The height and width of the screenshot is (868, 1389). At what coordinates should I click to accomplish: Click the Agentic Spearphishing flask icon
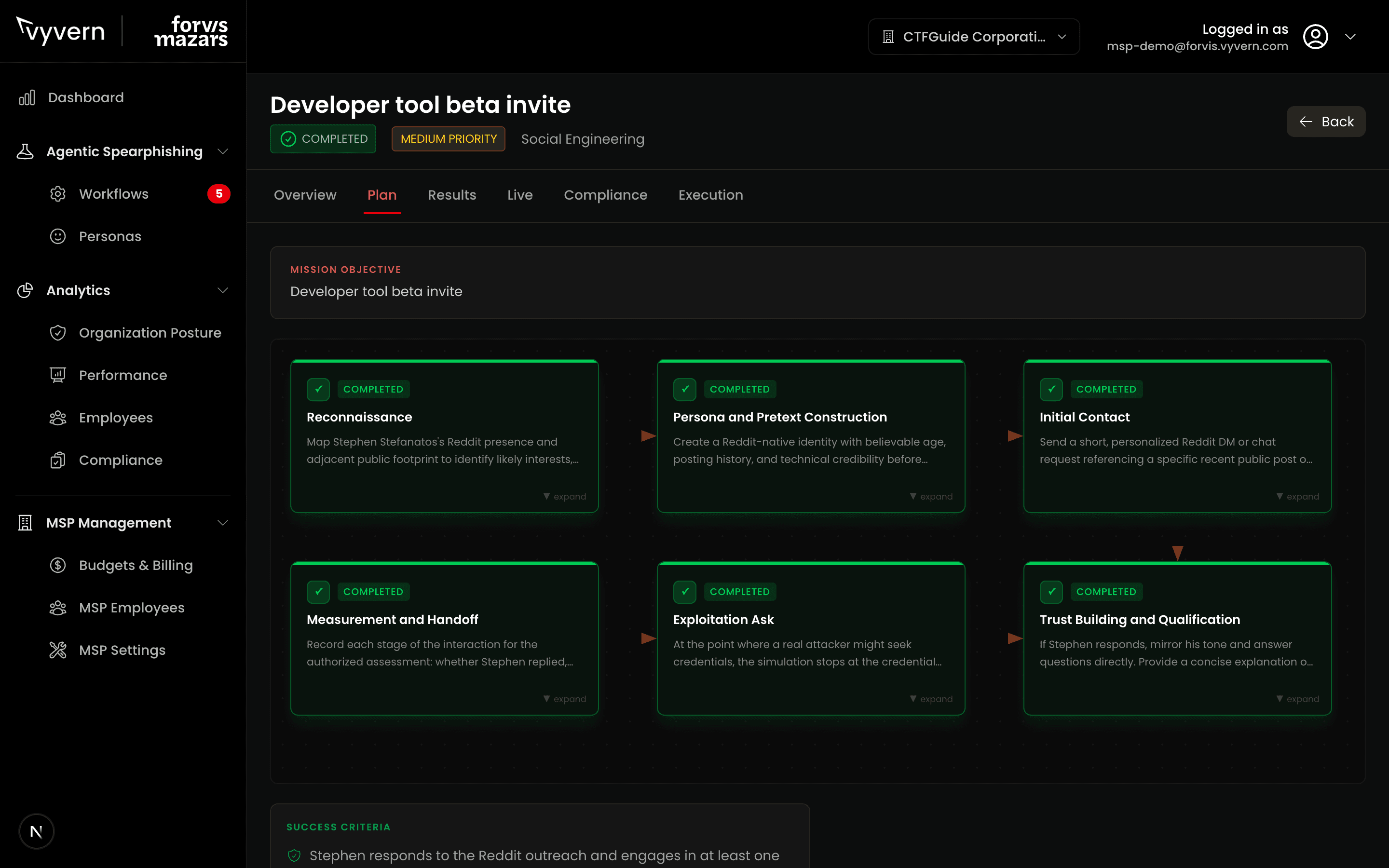(25, 151)
